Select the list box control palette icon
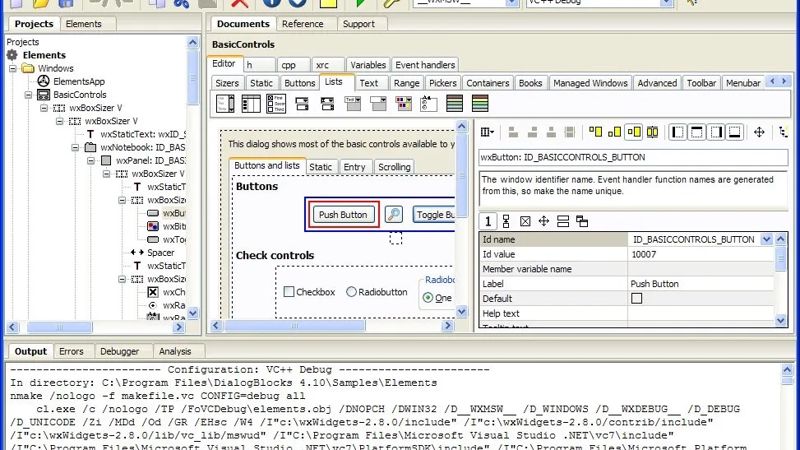 tap(225, 104)
